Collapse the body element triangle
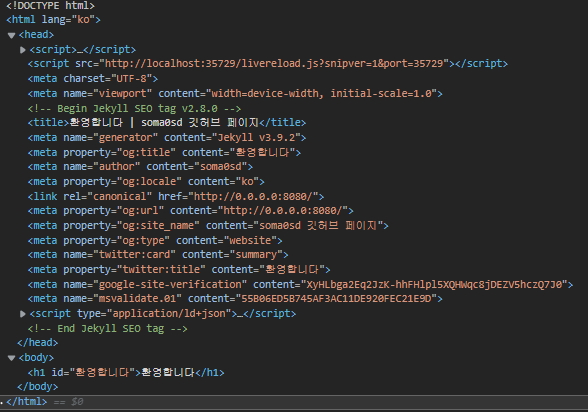The height and width of the screenshot is (412, 588). tap(11, 358)
